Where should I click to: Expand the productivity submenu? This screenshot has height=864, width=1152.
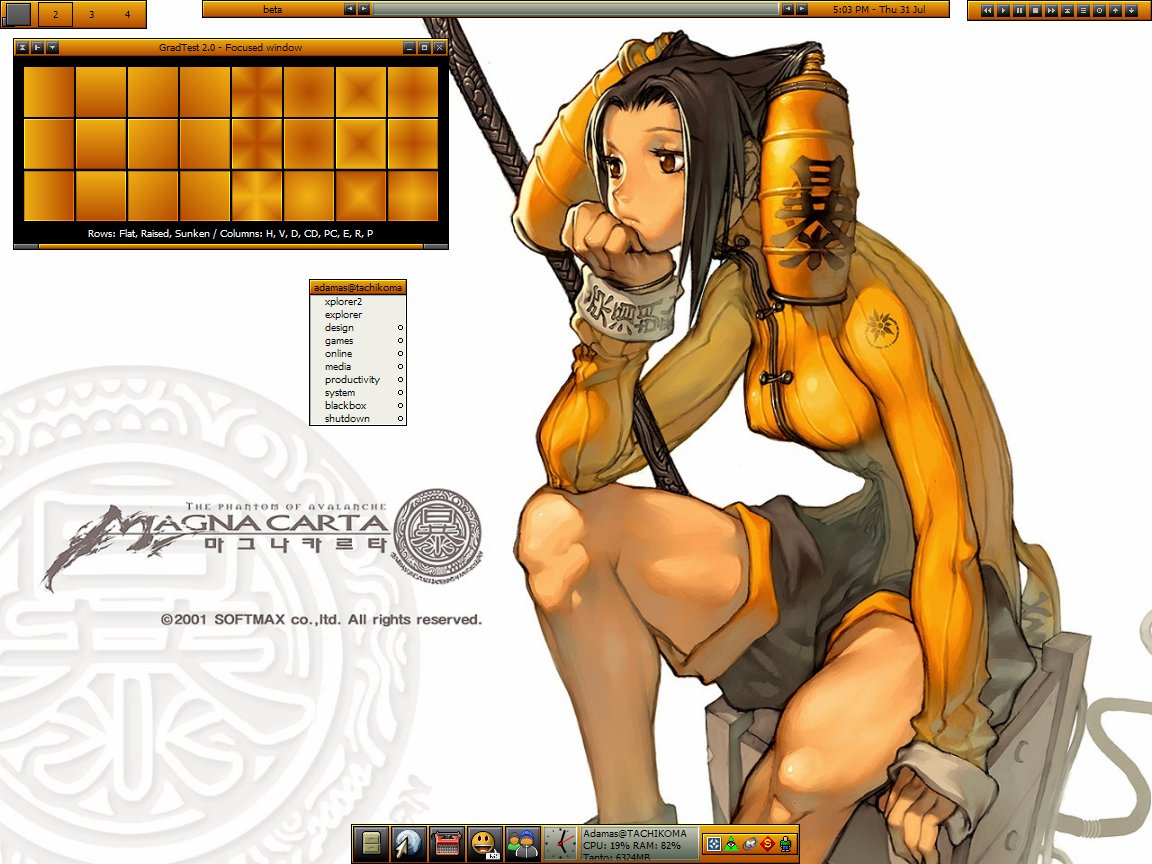[358, 380]
